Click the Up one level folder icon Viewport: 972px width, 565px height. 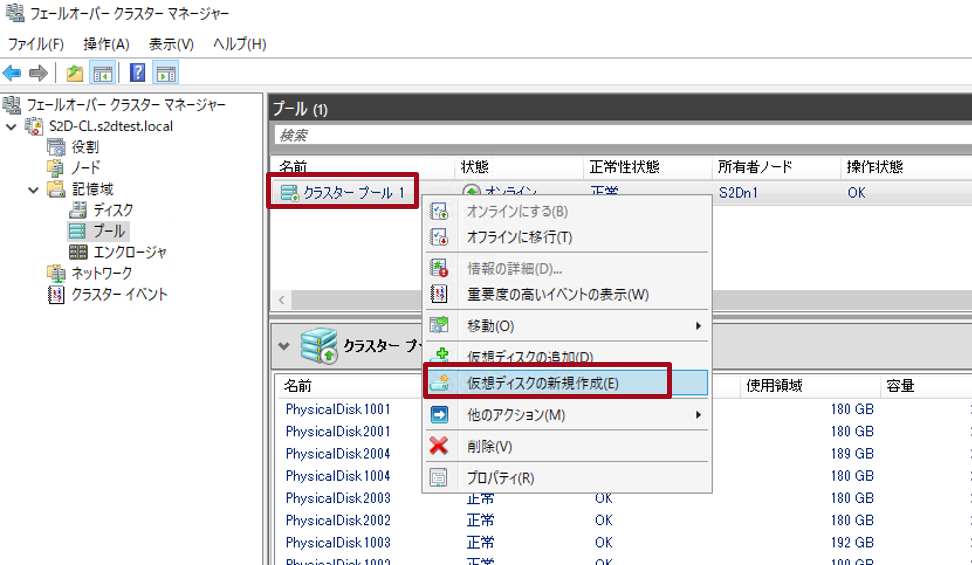coord(74,73)
